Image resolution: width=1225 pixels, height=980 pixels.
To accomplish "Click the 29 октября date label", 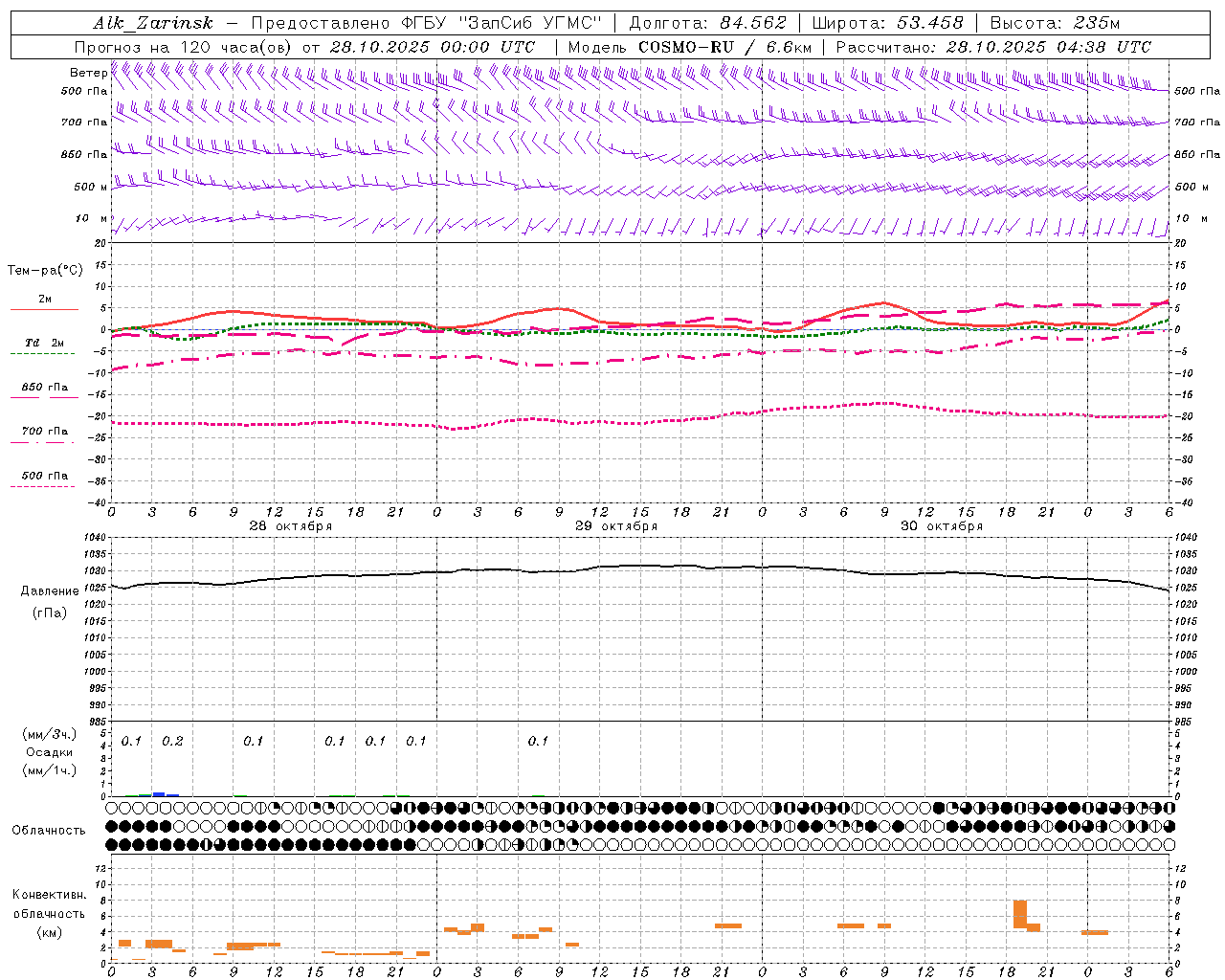I will coord(616,526).
